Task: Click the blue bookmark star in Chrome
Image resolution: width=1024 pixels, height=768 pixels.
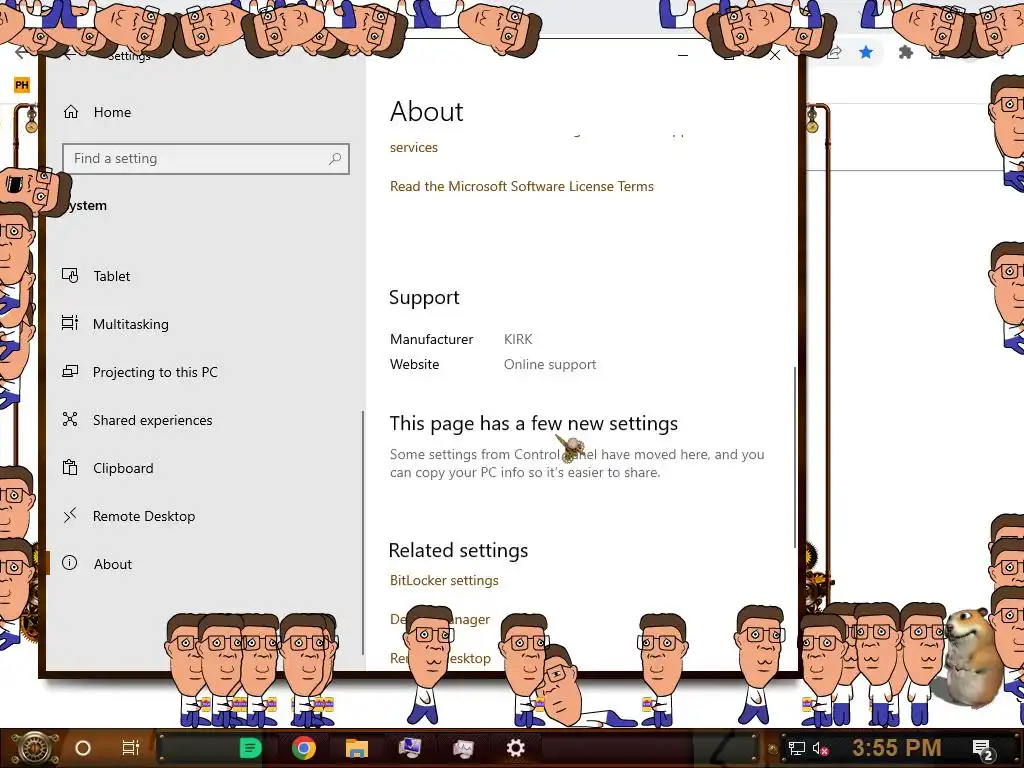Action: (x=866, y=52)
